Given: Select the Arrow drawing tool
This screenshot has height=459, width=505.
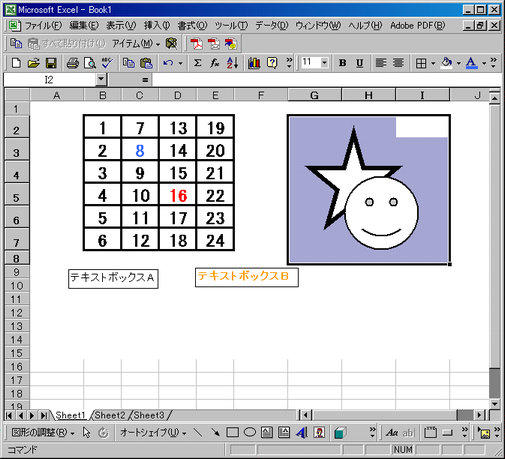Looking at the screenshot, I should click(215, 433).
